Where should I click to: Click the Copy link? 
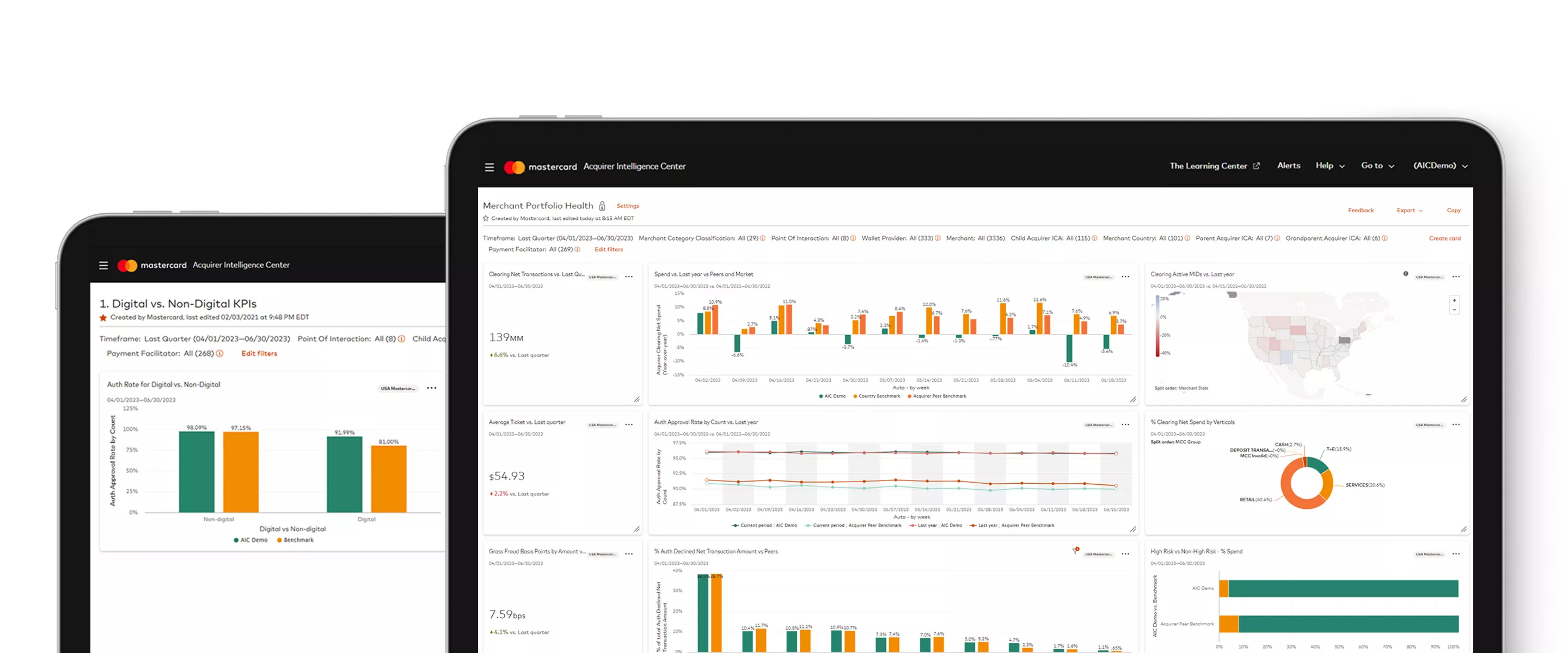(1453, 211)
